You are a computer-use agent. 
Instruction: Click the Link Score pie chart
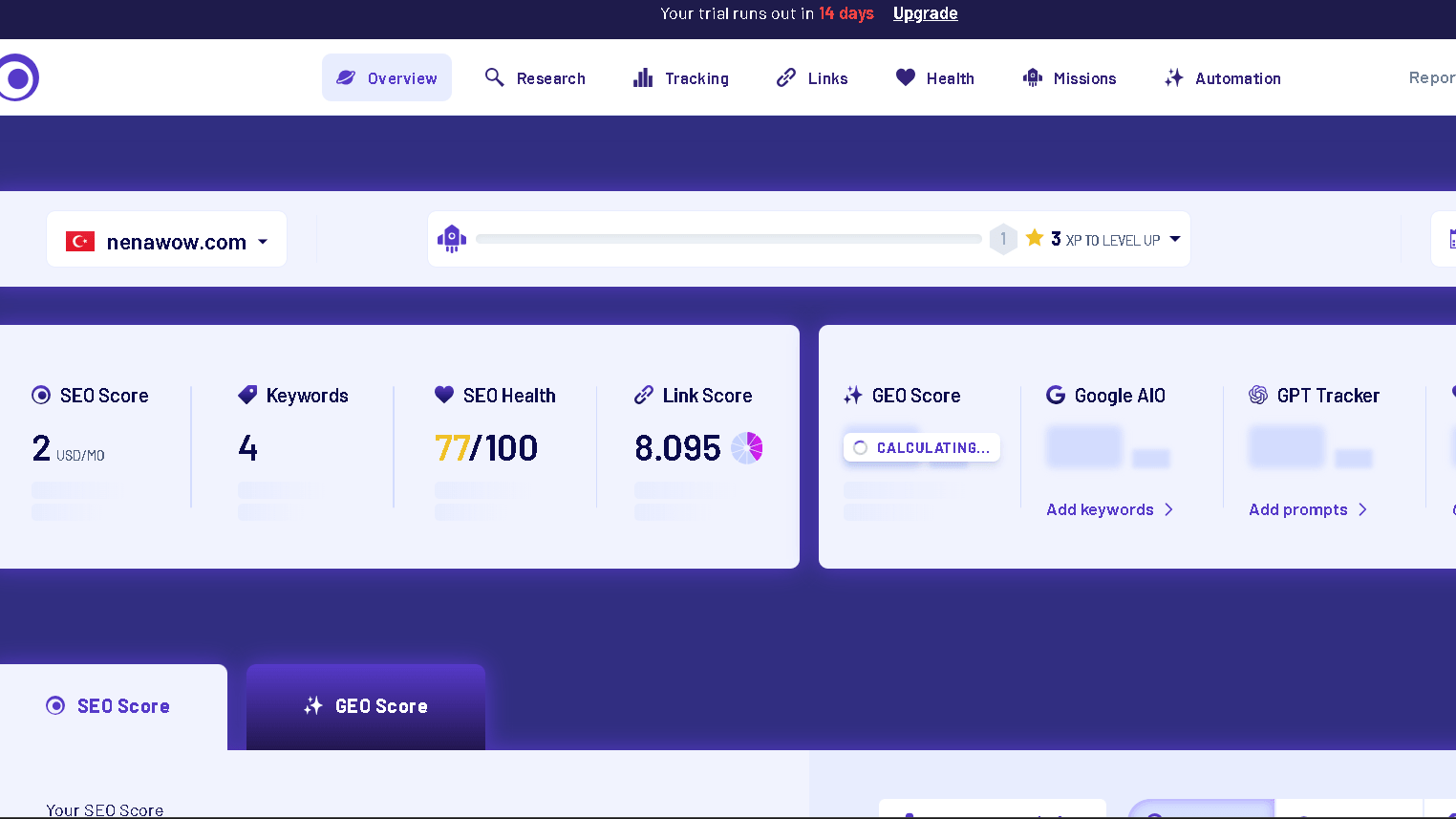pos(747,447)
